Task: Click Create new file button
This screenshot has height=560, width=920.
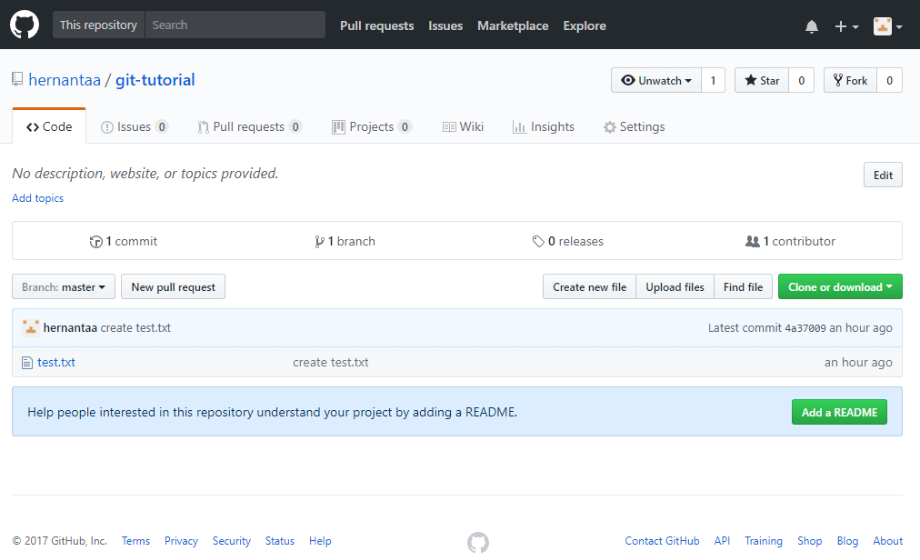Action: tap(589, 287)
